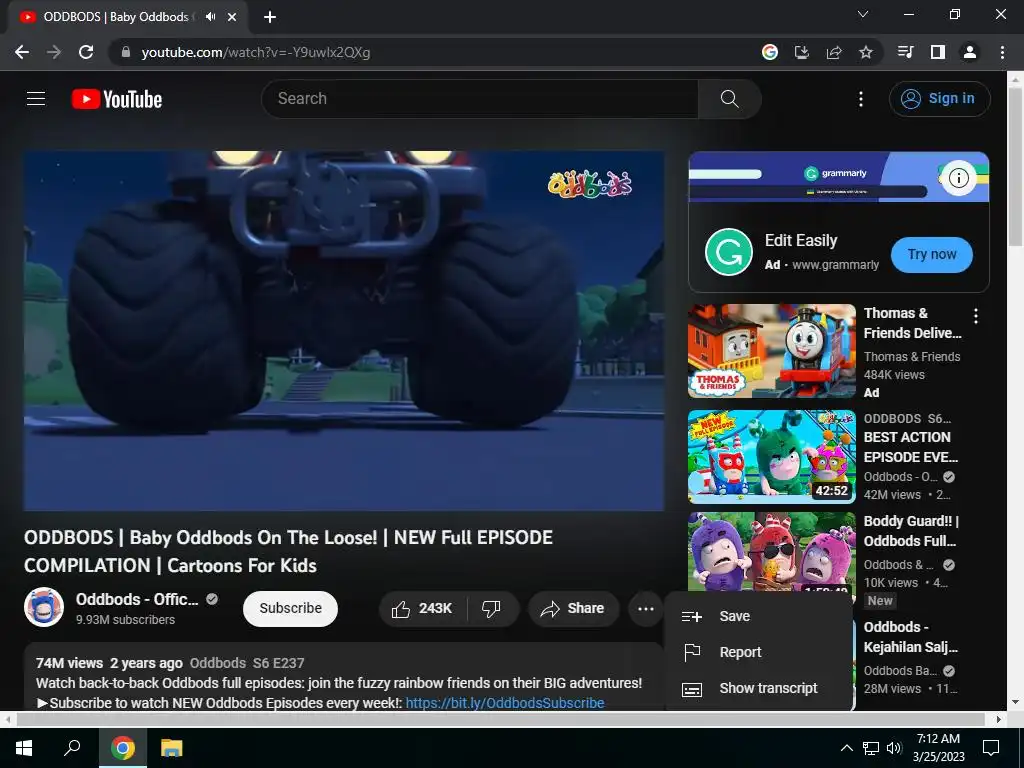This screenshot has height=768, width=1024.
Task: Bookmark this page with the star
Action: click(866, 52)
